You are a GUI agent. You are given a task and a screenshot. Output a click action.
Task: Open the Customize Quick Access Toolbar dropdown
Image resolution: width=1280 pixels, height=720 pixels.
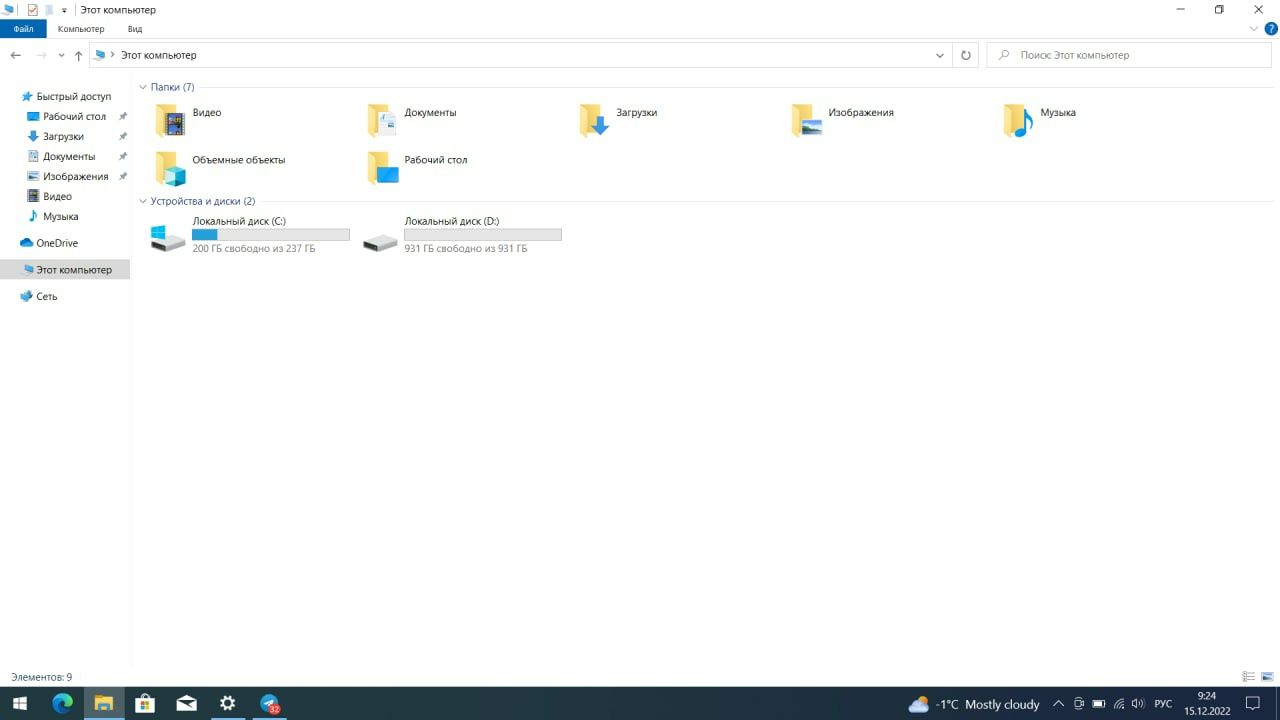tap(64, 10)
